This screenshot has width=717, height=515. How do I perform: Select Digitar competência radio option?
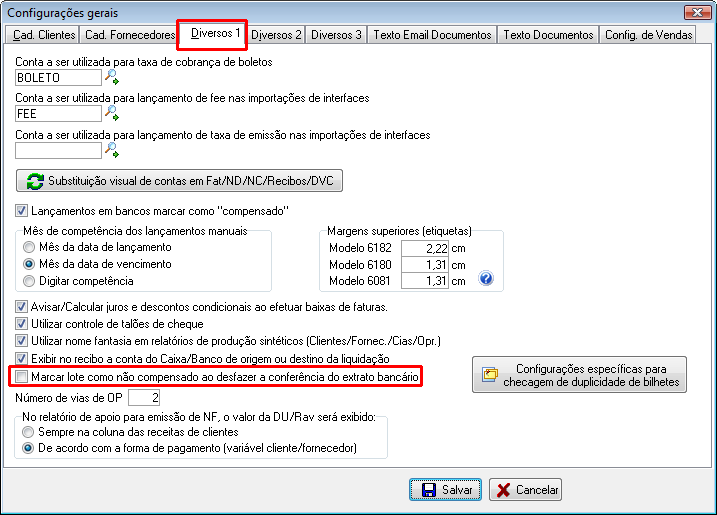point(29,281)
